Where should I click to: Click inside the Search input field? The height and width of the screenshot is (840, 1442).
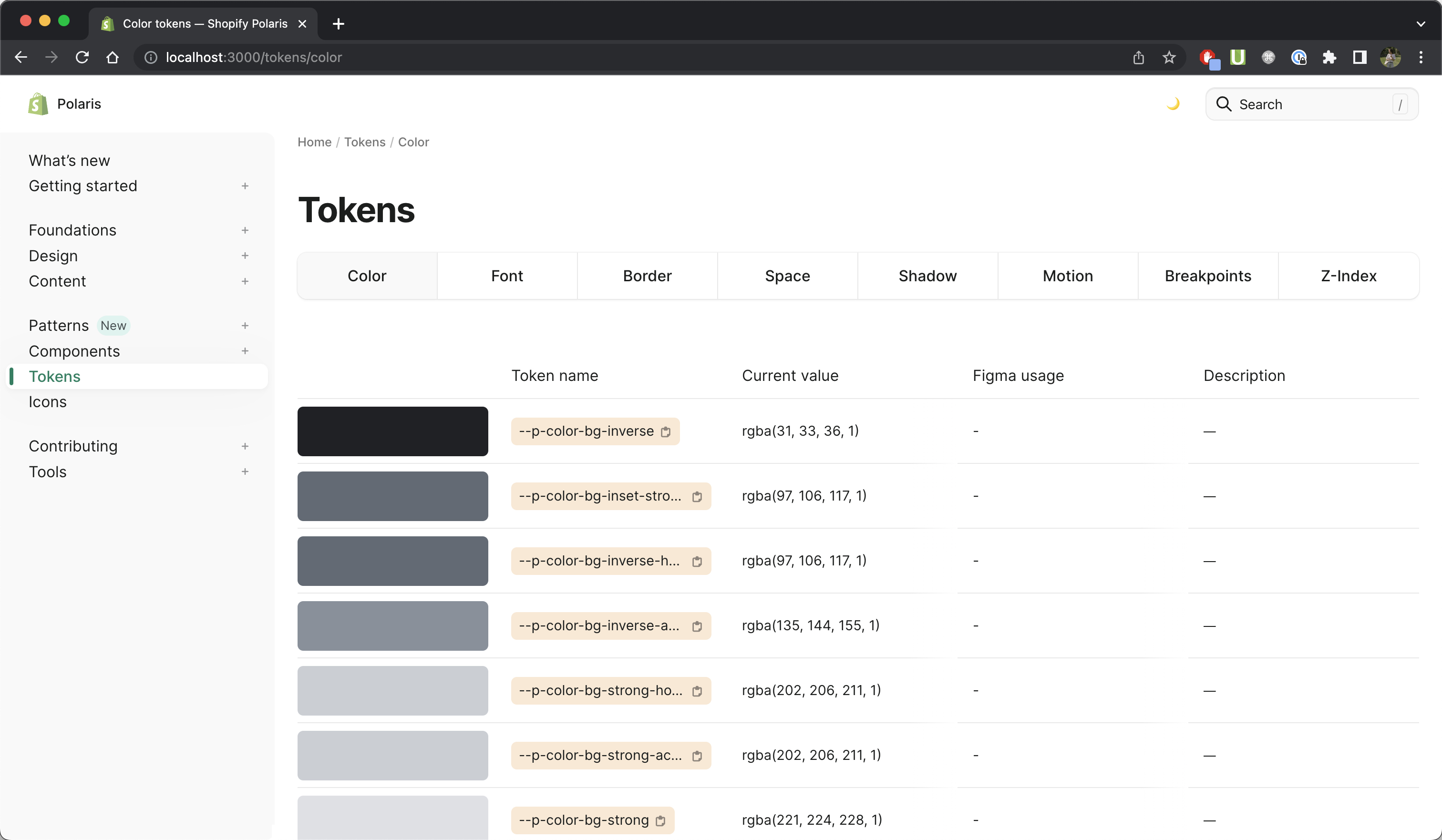point(1310,104)
